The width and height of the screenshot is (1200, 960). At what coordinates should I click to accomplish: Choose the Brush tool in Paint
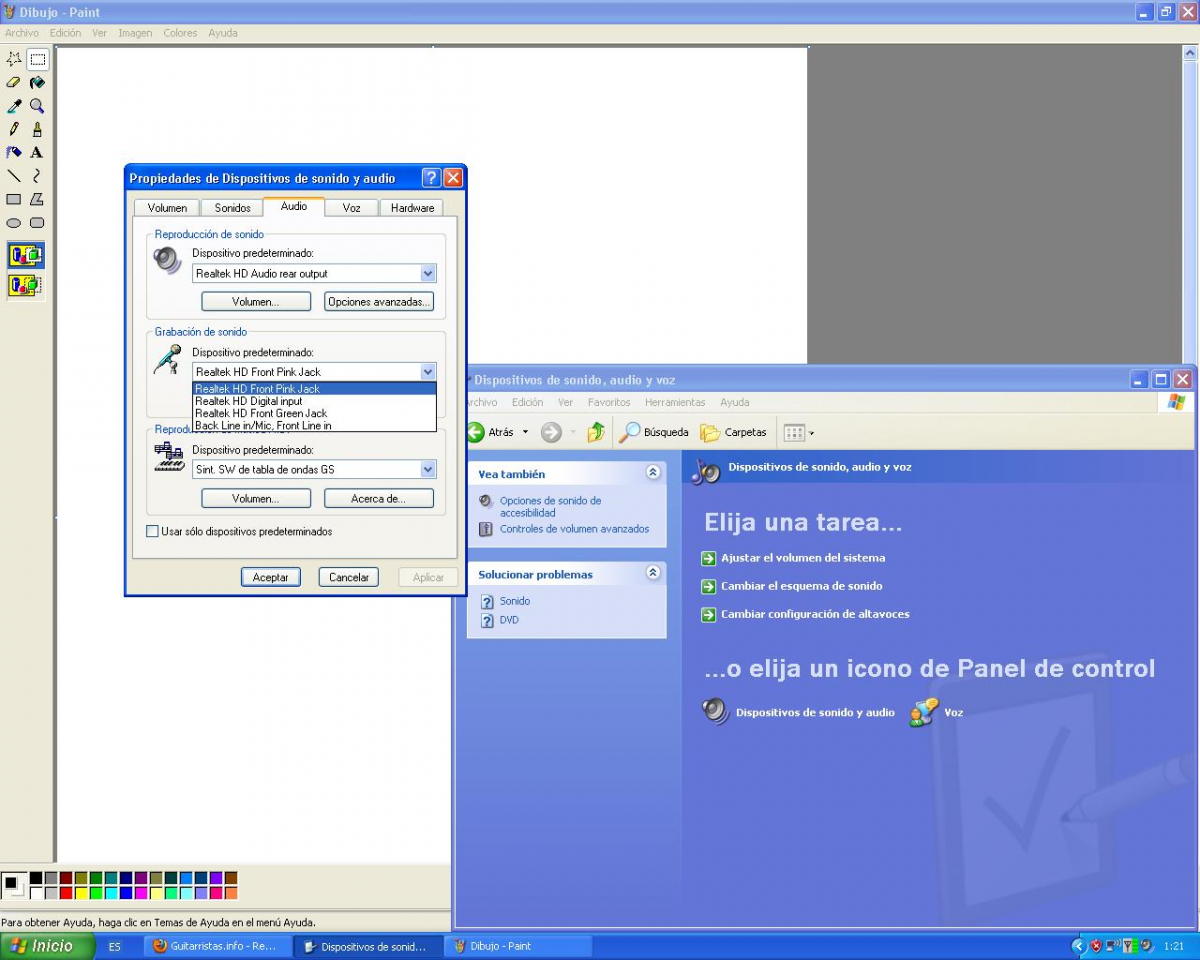point(37,129)
